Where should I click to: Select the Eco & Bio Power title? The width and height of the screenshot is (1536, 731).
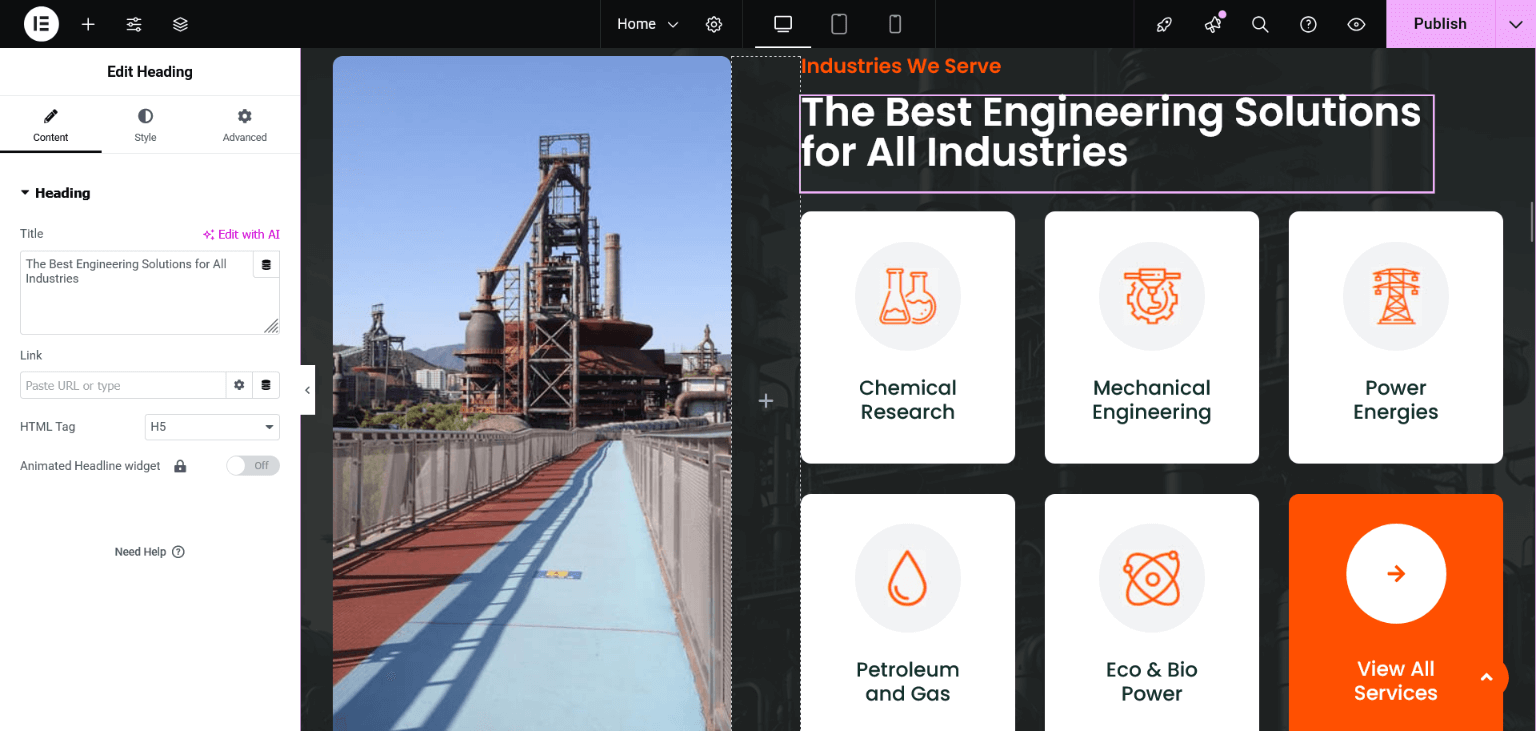pos(1152,682)
